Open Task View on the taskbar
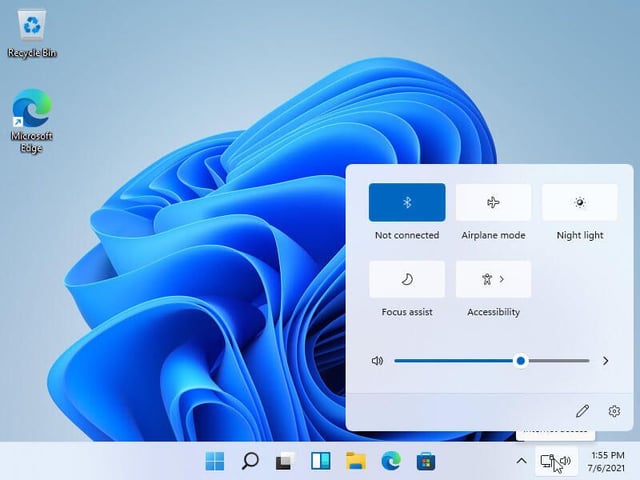The height and width of the screenshot is (480, 640). [x=285, y=461]
